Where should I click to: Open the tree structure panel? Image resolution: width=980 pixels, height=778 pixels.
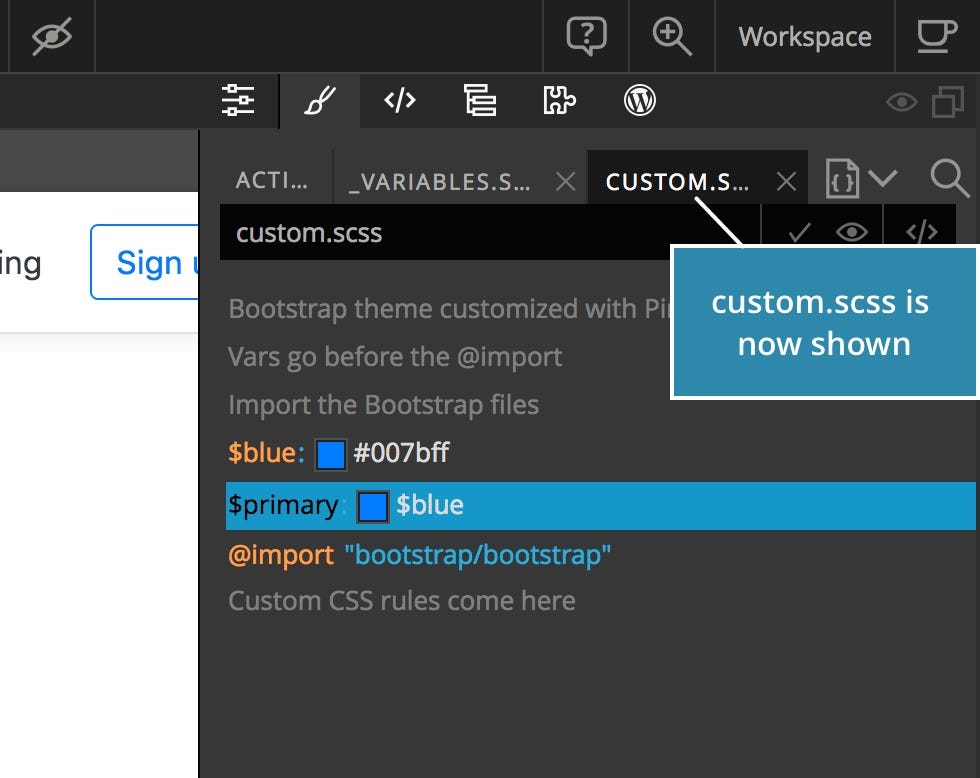[479, 100]
